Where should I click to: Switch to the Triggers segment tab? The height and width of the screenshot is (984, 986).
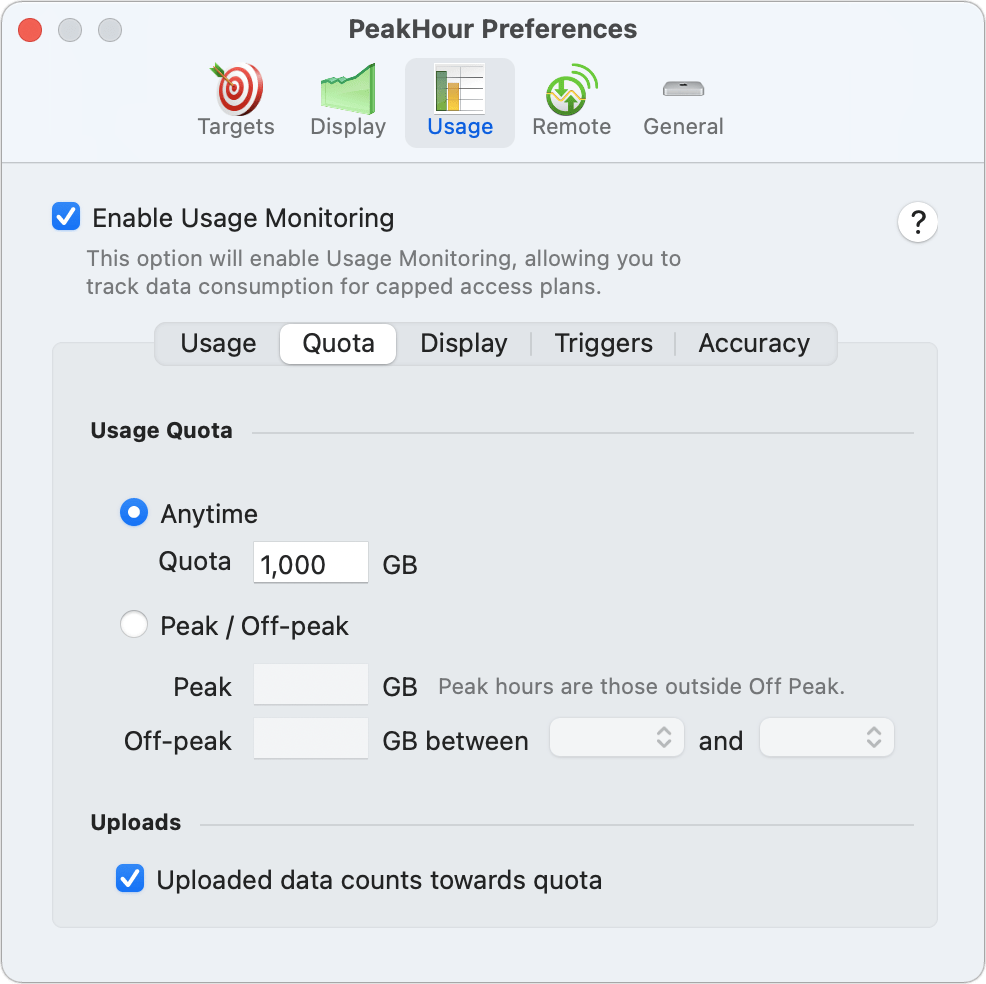[604, 344]
